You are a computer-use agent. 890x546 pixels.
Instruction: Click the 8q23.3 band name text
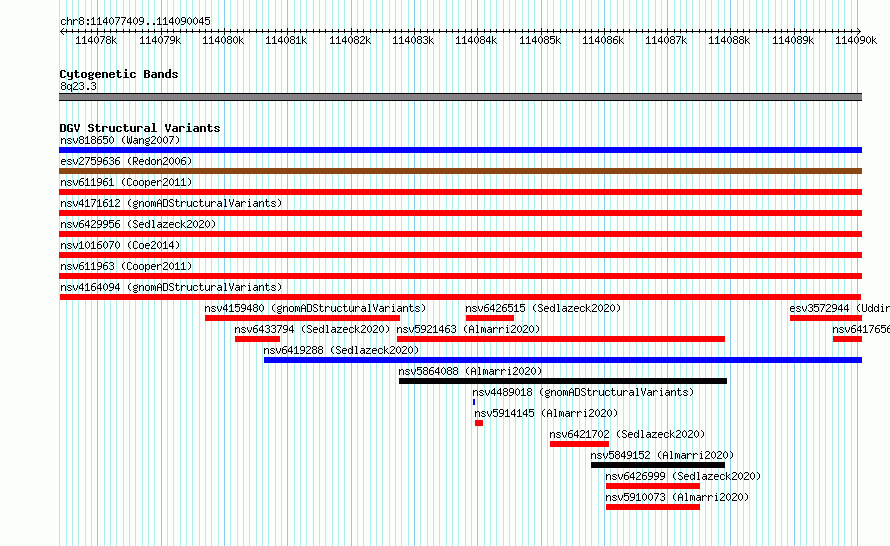click(x=78, y=86)
